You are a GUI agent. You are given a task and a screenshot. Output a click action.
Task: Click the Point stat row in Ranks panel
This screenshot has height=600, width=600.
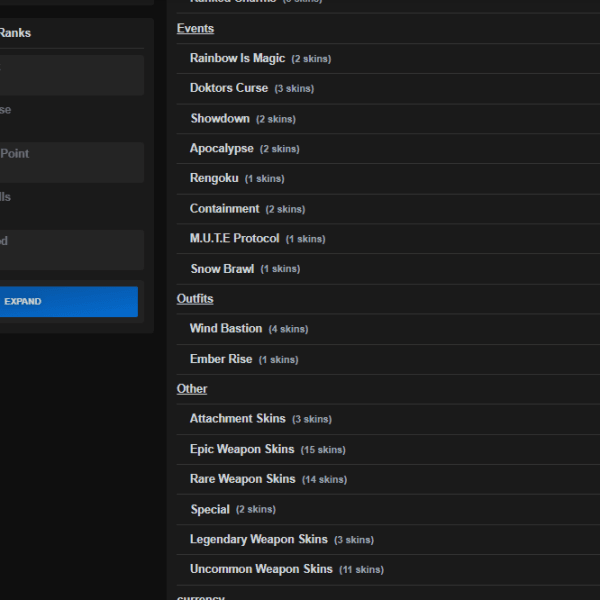point(72,162)
